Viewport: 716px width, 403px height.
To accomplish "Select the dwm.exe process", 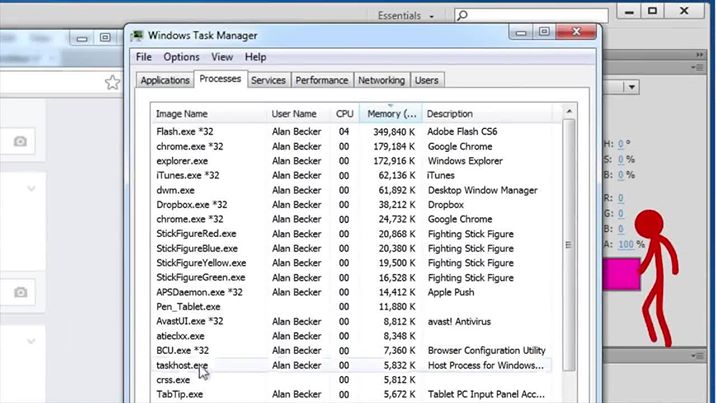I will click(x=175, y=190).
